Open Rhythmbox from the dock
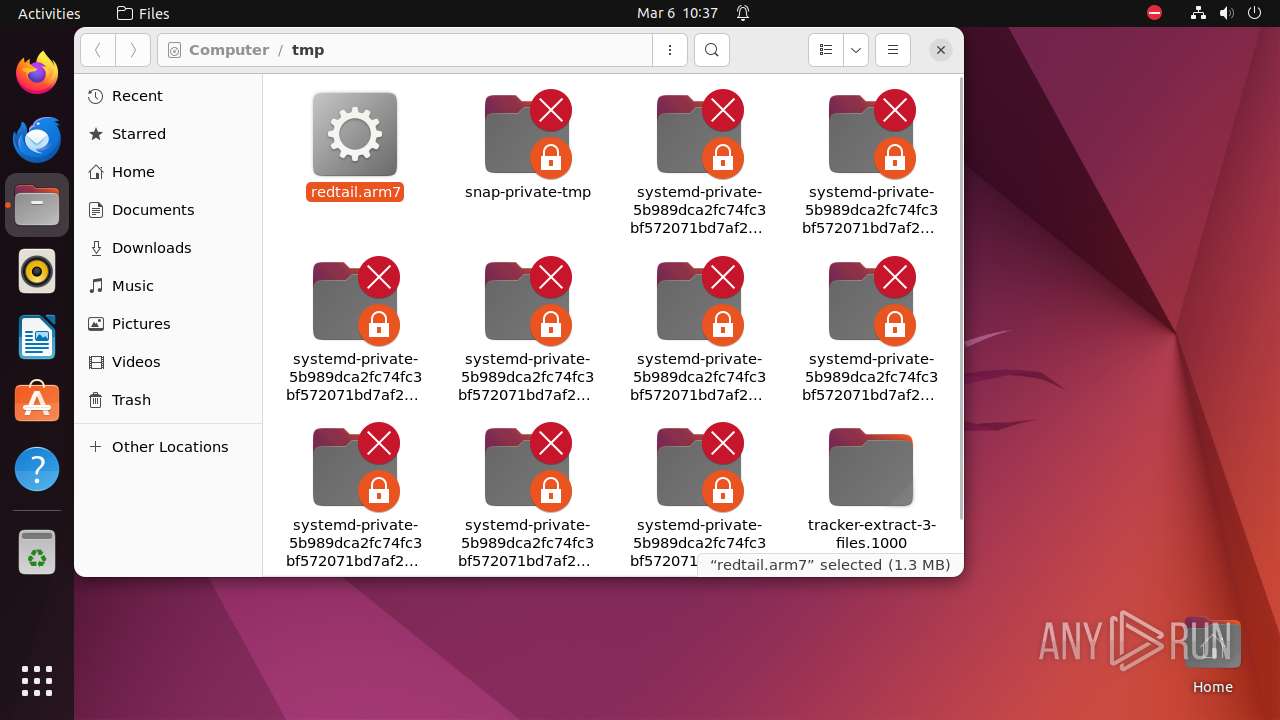The height and width of the screenshot is (720, 1280). click(x=37, y=271)
